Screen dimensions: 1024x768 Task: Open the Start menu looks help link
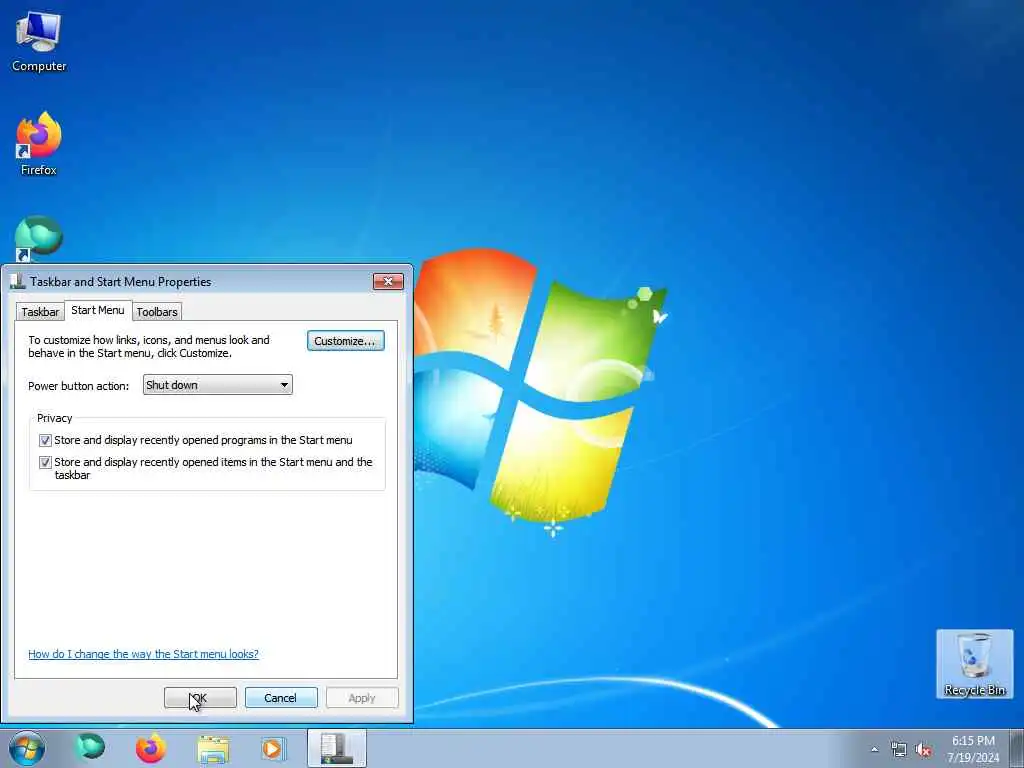tap(143, 654)
